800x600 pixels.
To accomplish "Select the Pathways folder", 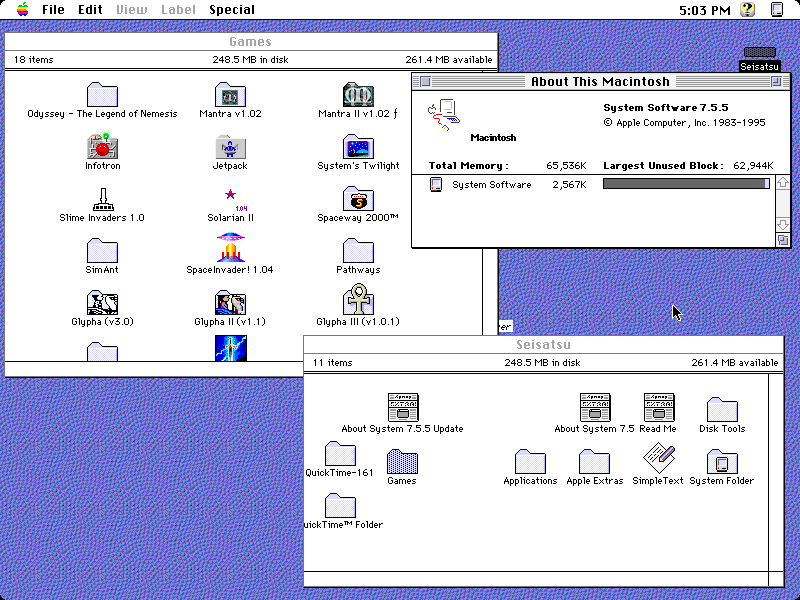I will [358, 251].
